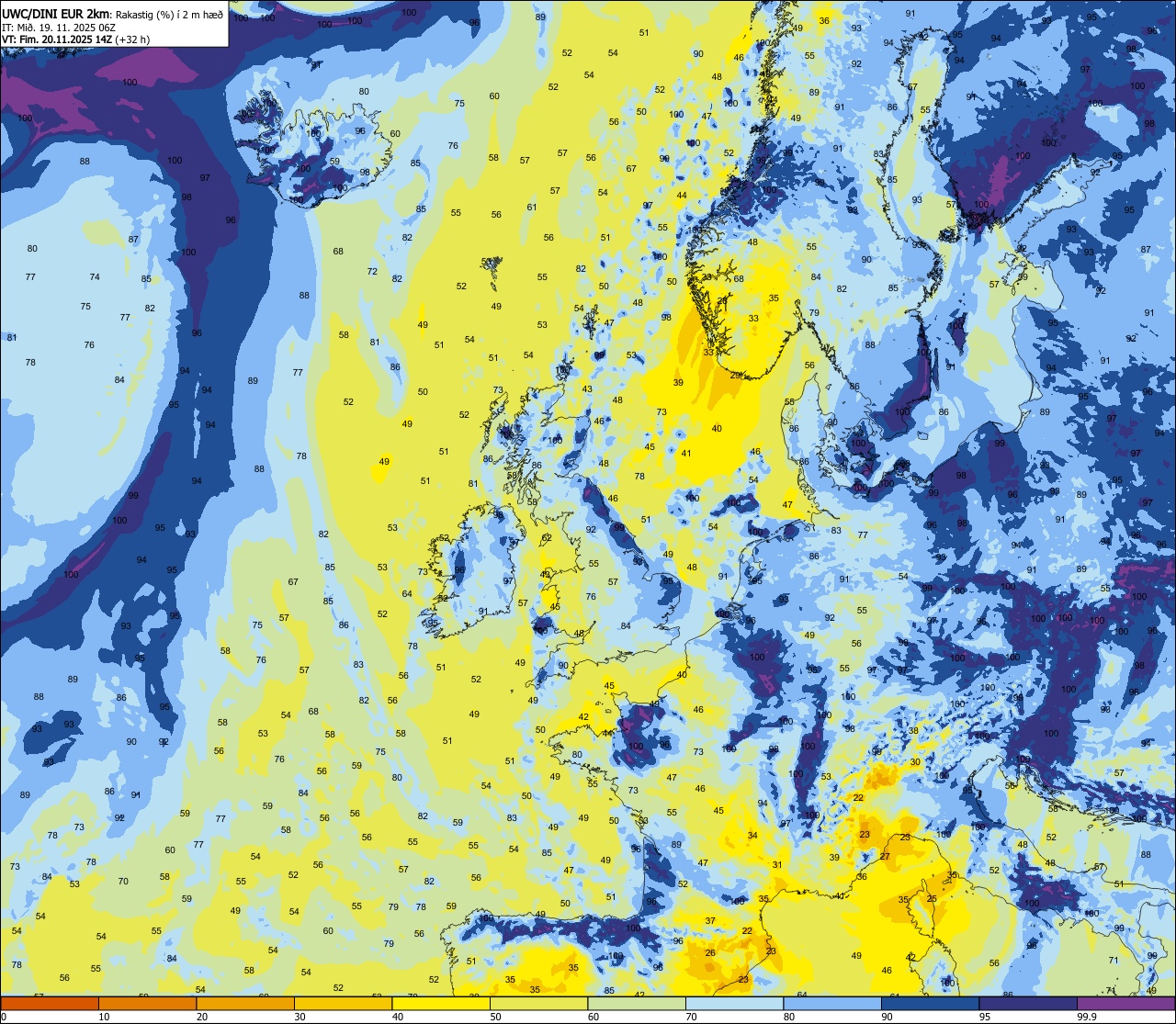The width and height of the screenshot is (1176, 1024).
Task: Click the "UWC/DINI EUR 2km" title text
Action: (x=57, y=13)
